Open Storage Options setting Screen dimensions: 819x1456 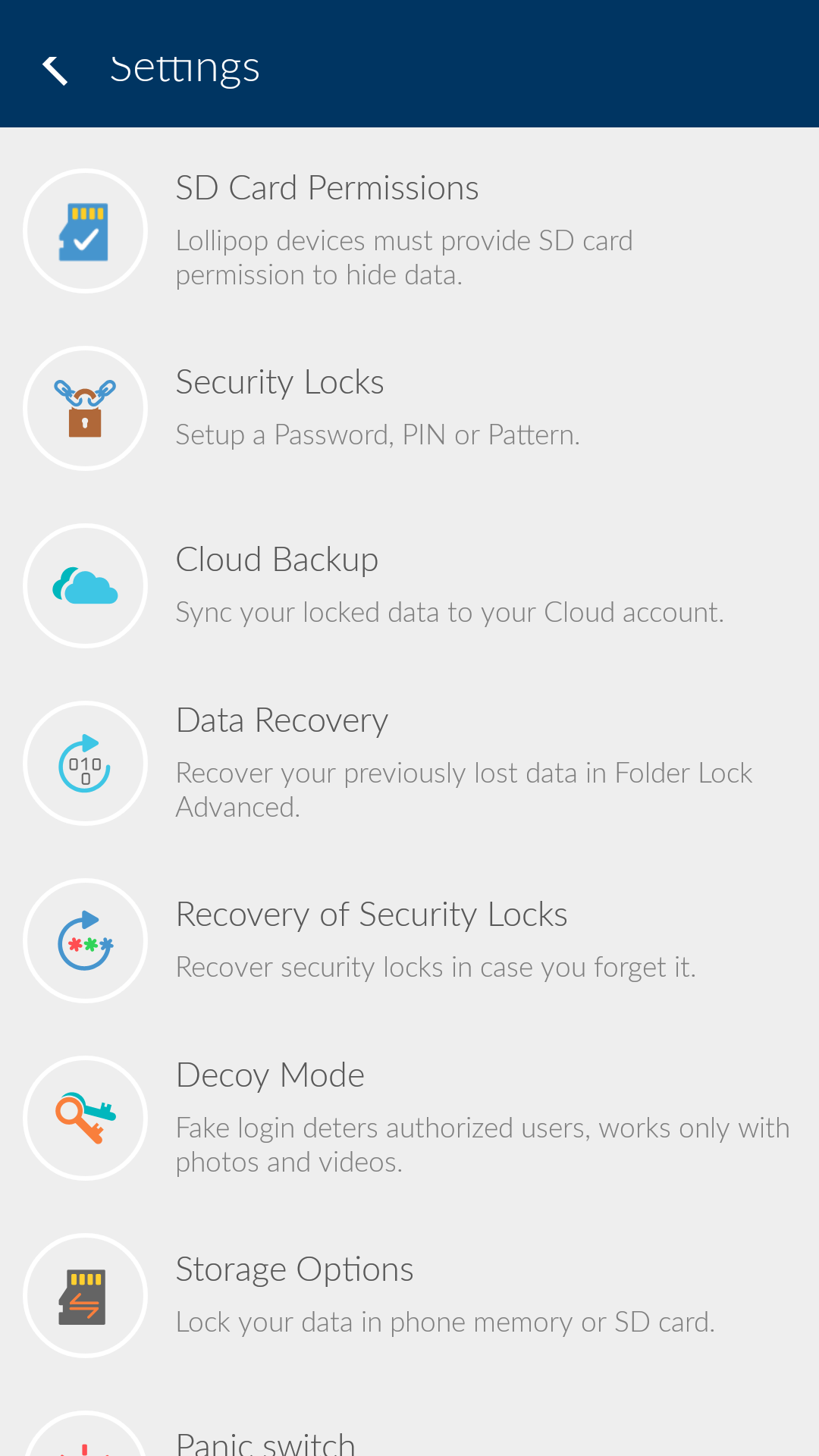coord(409,1295)
